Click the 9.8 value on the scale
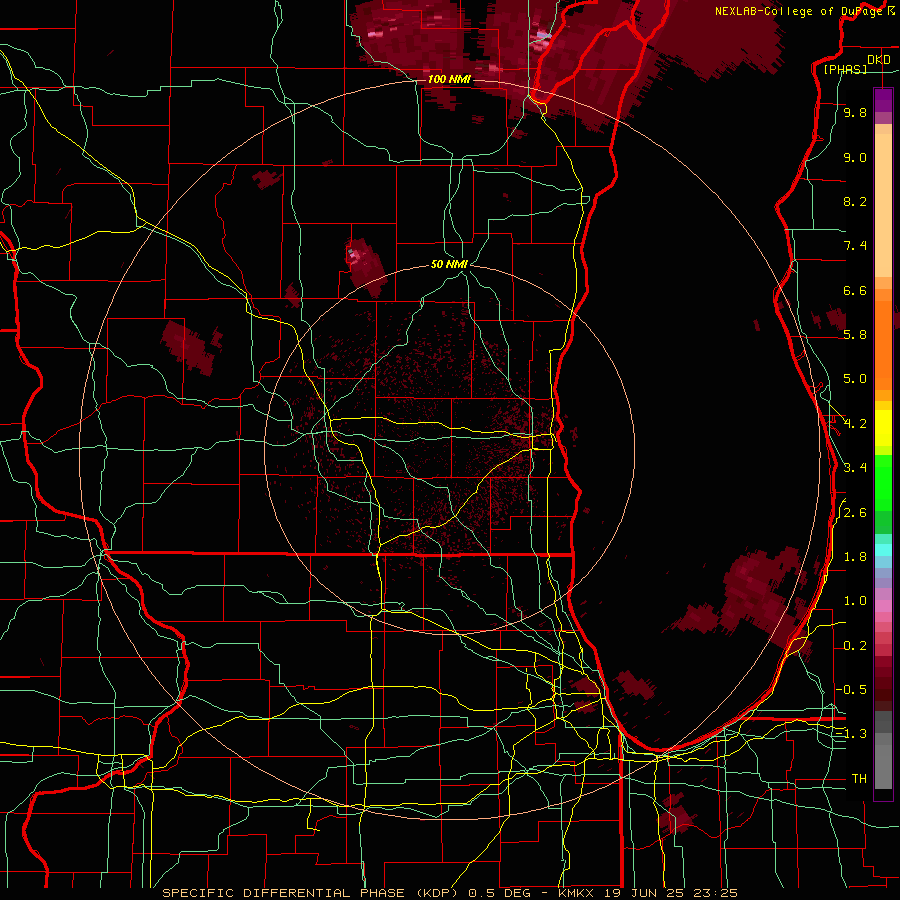 point(855,112)
